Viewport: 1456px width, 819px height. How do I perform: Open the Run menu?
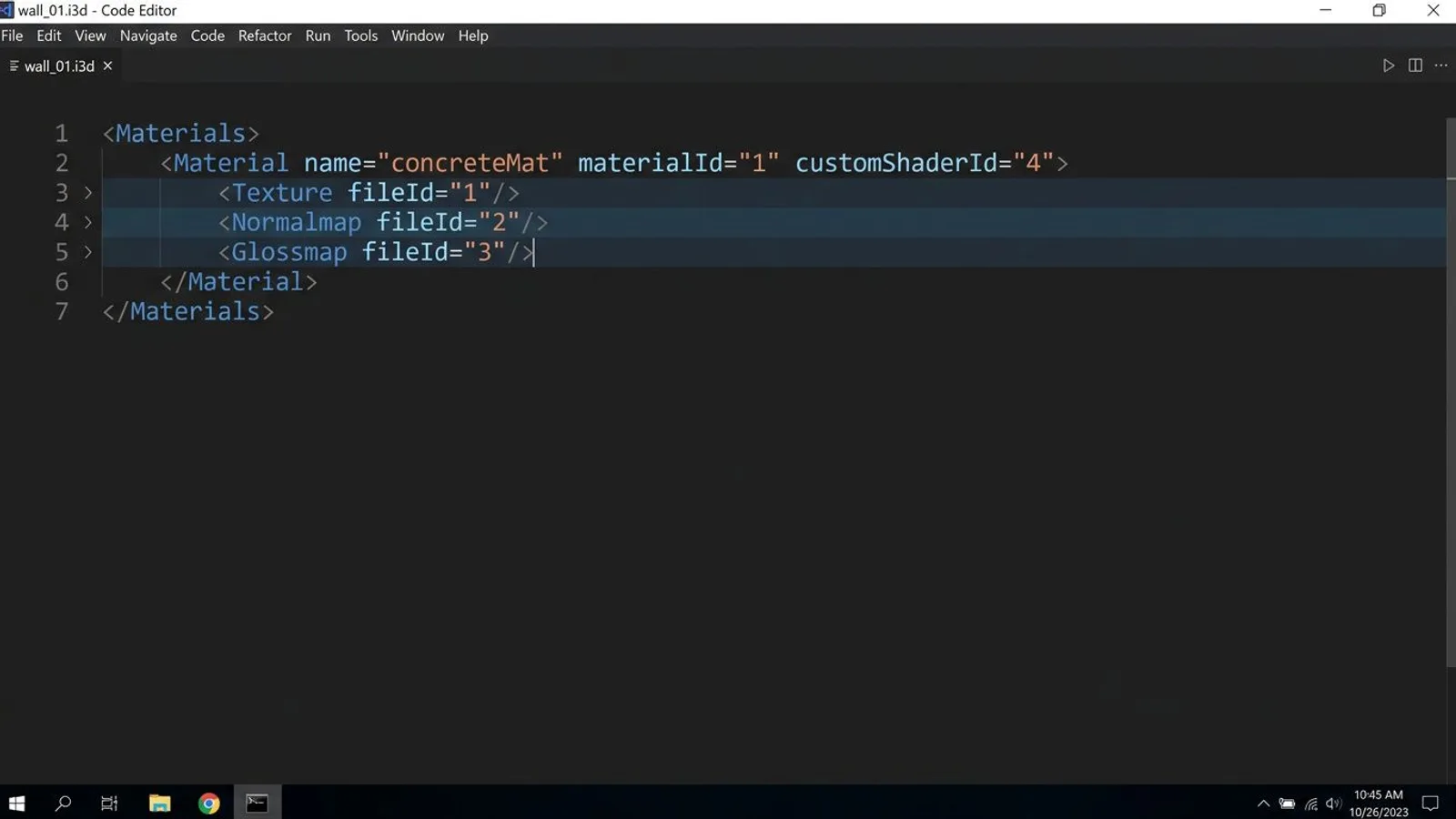pyautogui.click(x=318, y=35)
